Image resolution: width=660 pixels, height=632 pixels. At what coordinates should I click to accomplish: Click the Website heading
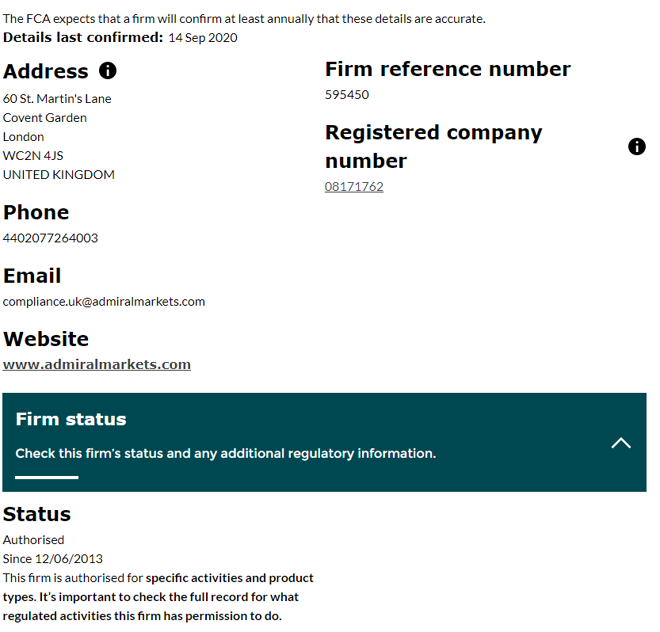(x=46, y=339)
